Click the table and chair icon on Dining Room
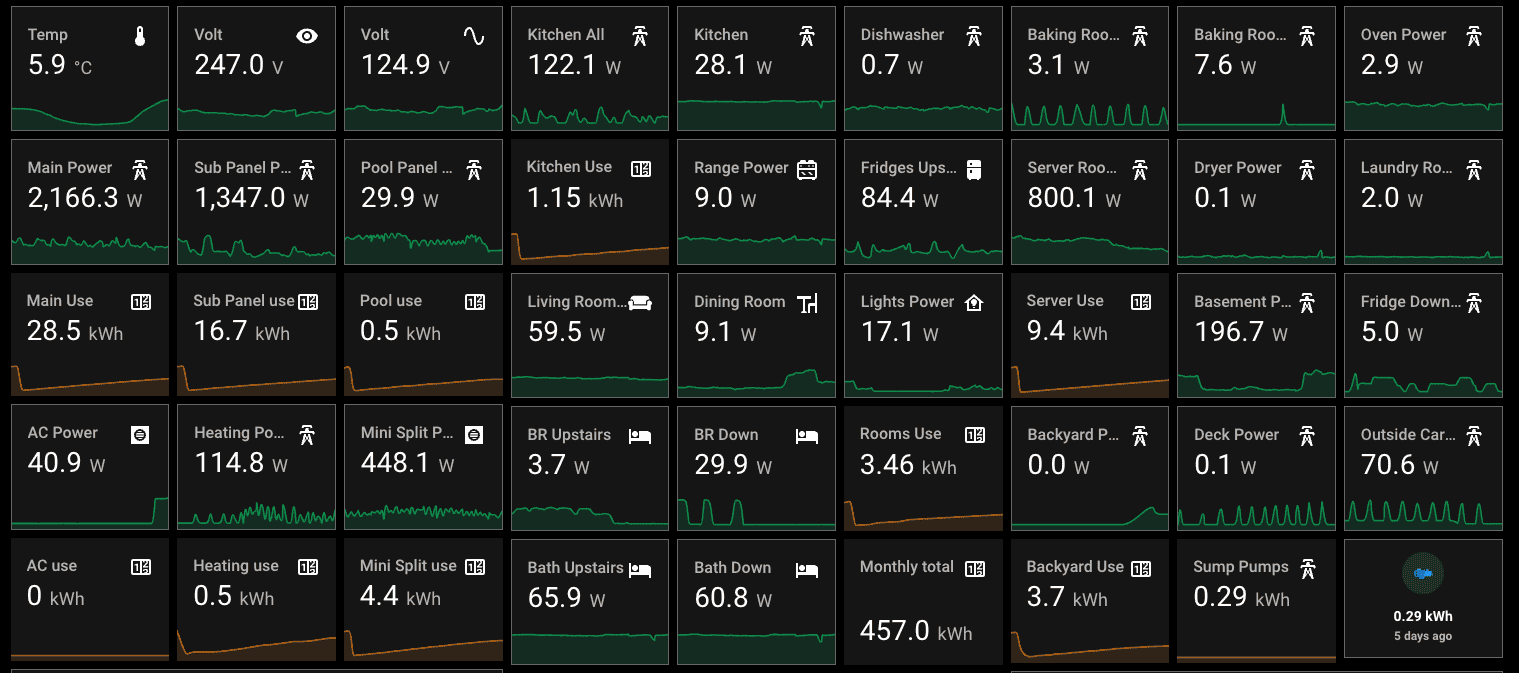The image size is (1519, 673). point(807,303)
